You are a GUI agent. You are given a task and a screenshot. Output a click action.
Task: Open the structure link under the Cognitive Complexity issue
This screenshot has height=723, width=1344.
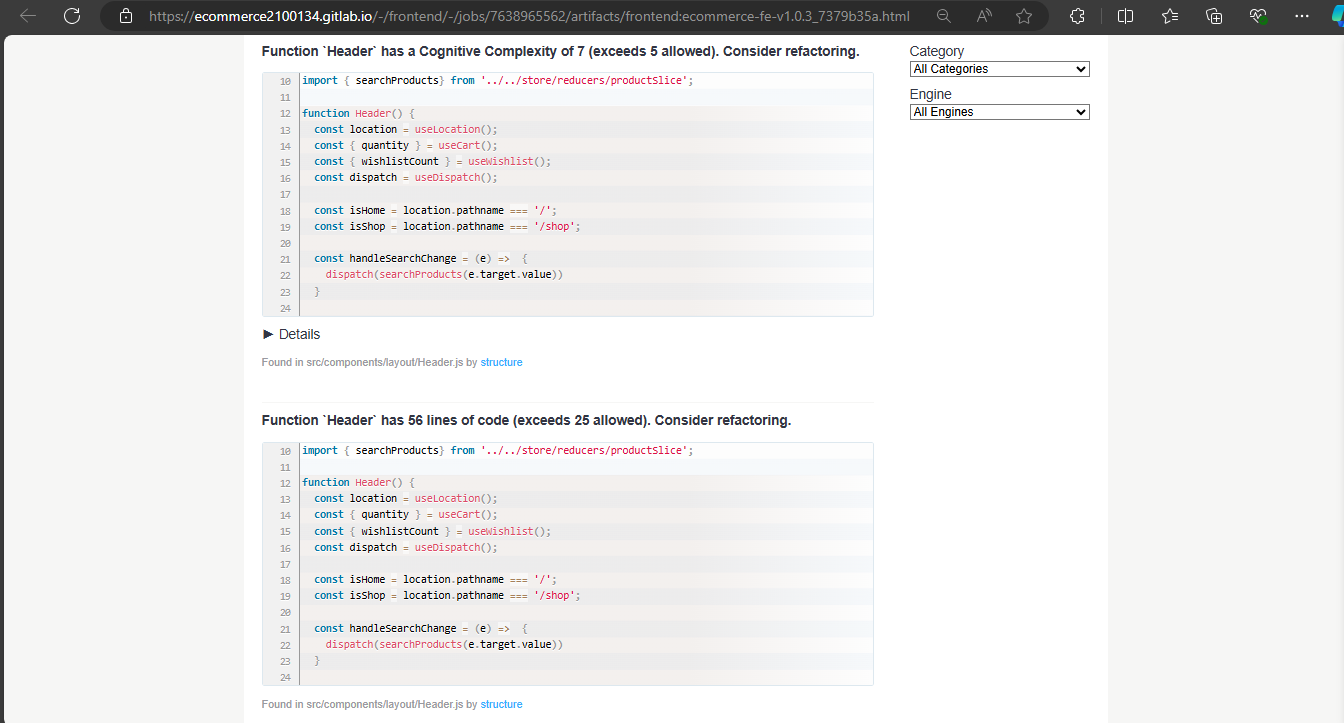pyautogui.click(x=501, y=362)
